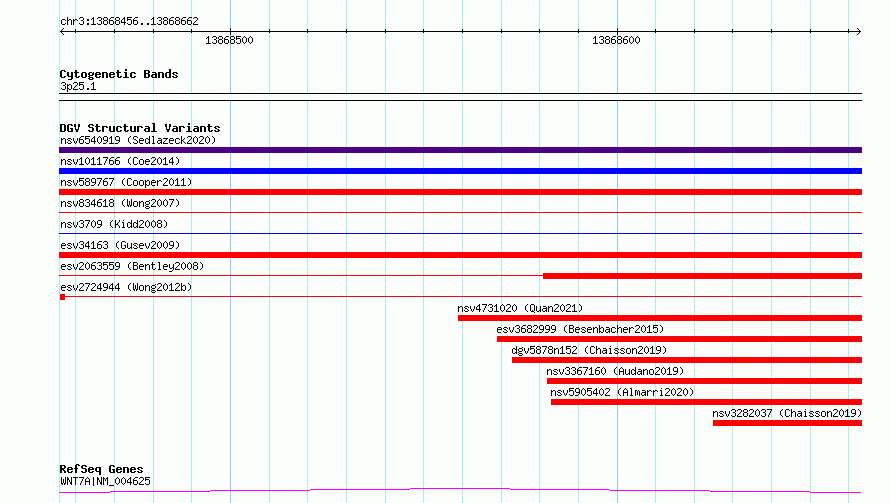Click the 3p25.1 cytogenetic band bar
Screen dimensions: 890x503
pos(460,97)
